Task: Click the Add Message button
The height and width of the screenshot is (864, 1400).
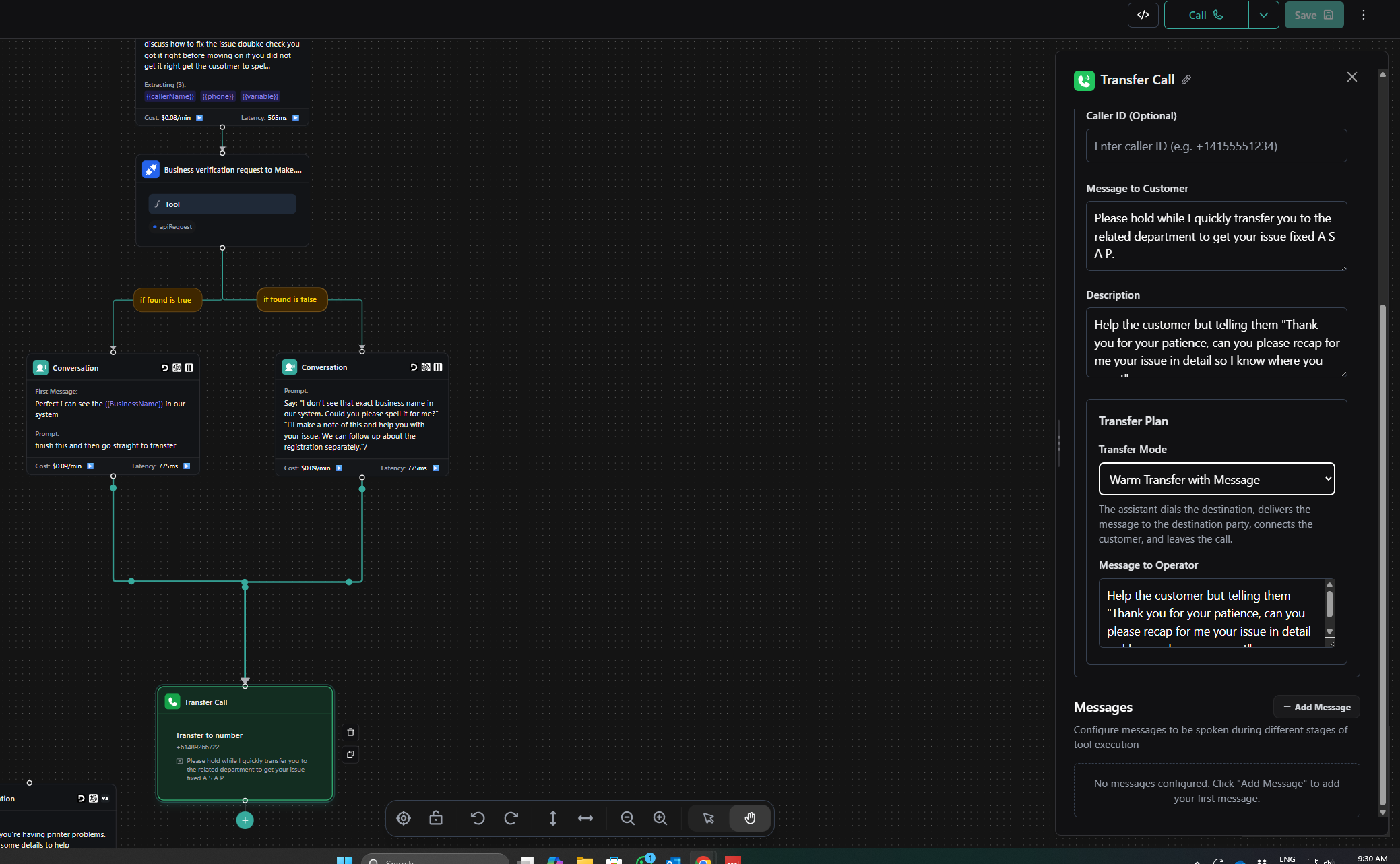Action: pyautogui.click(x=1316, y=707)
